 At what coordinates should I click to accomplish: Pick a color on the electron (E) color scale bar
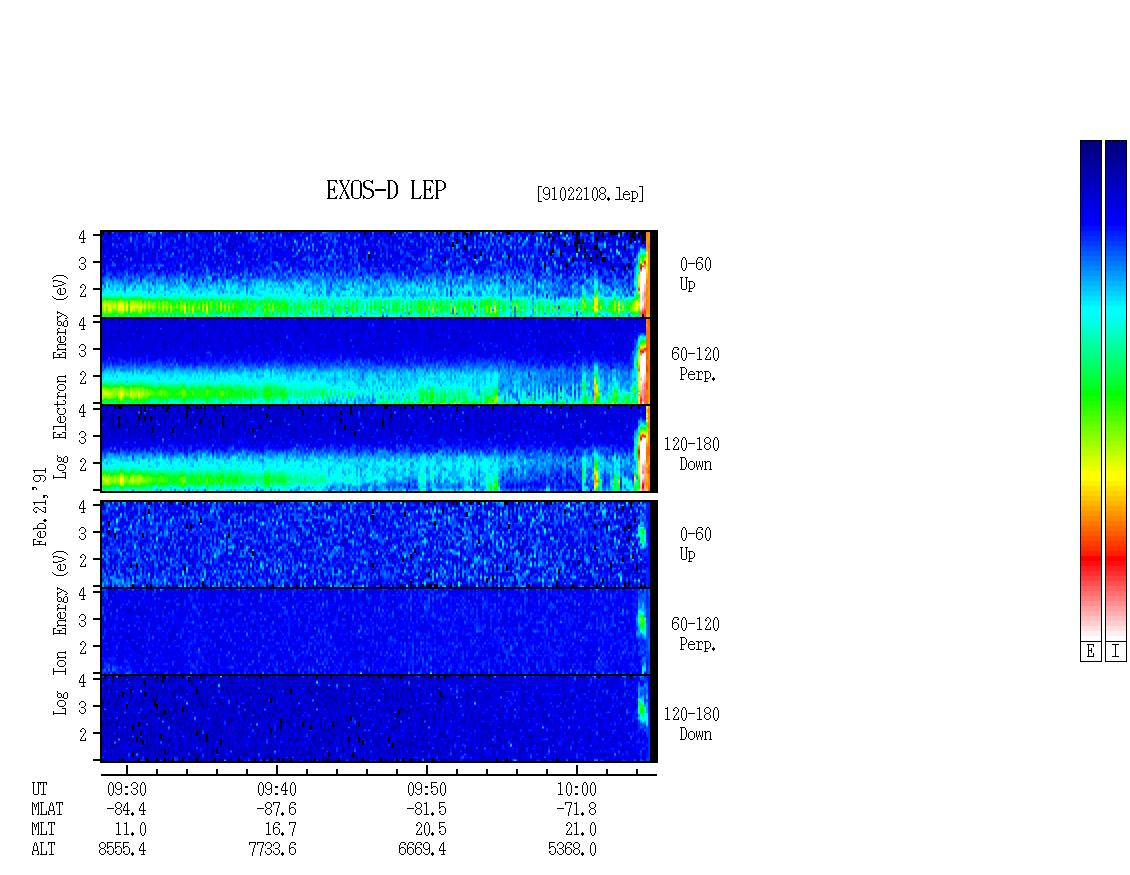click(x=1090, y=390)
